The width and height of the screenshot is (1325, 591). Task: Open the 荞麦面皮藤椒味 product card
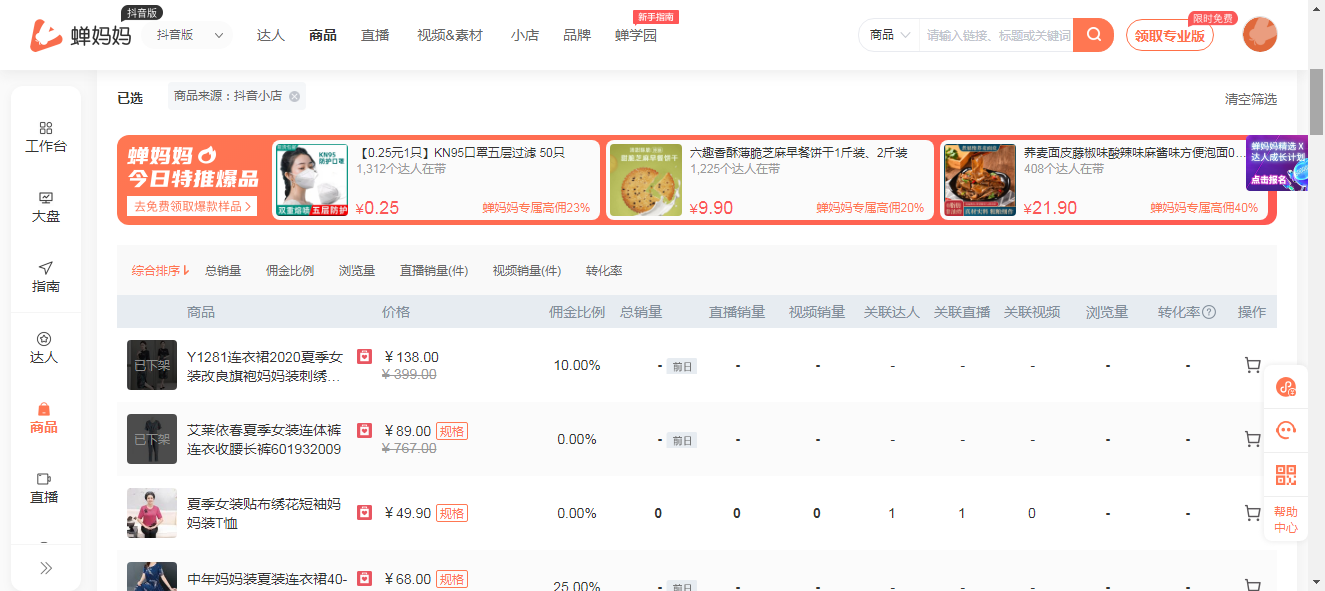pos(1104,180)
